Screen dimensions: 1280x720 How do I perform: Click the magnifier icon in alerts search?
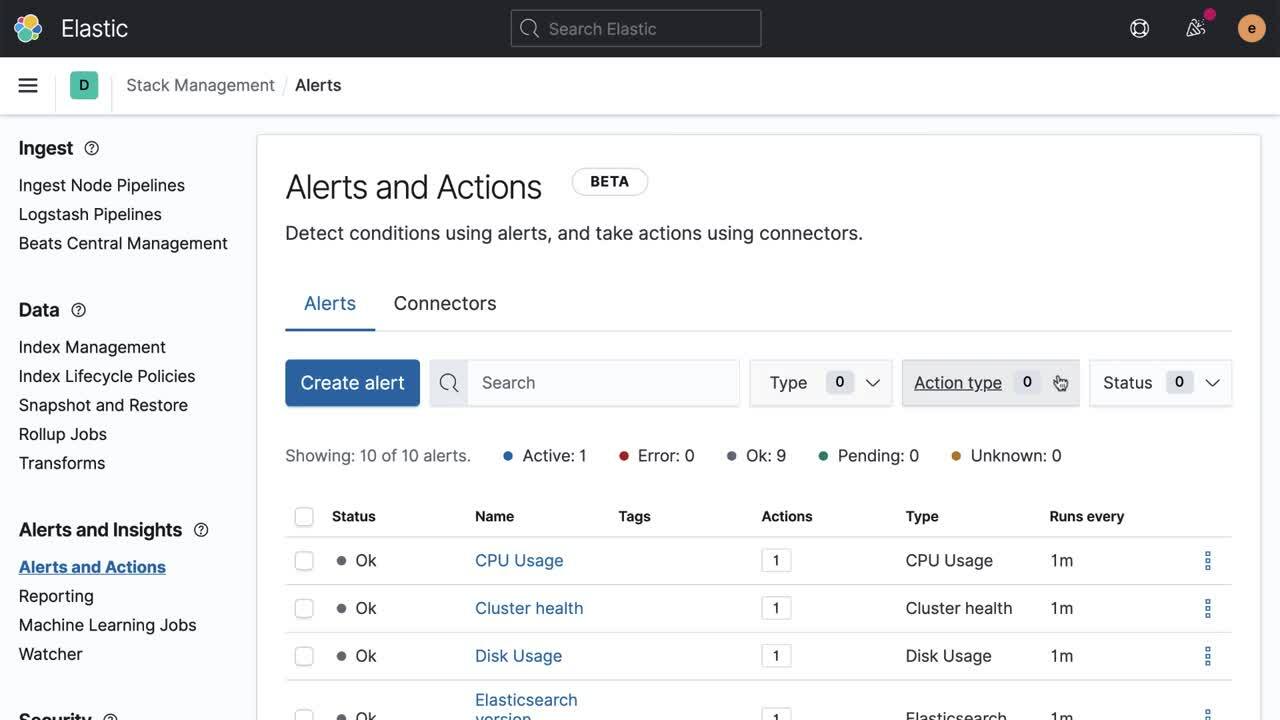pos(449,383)
